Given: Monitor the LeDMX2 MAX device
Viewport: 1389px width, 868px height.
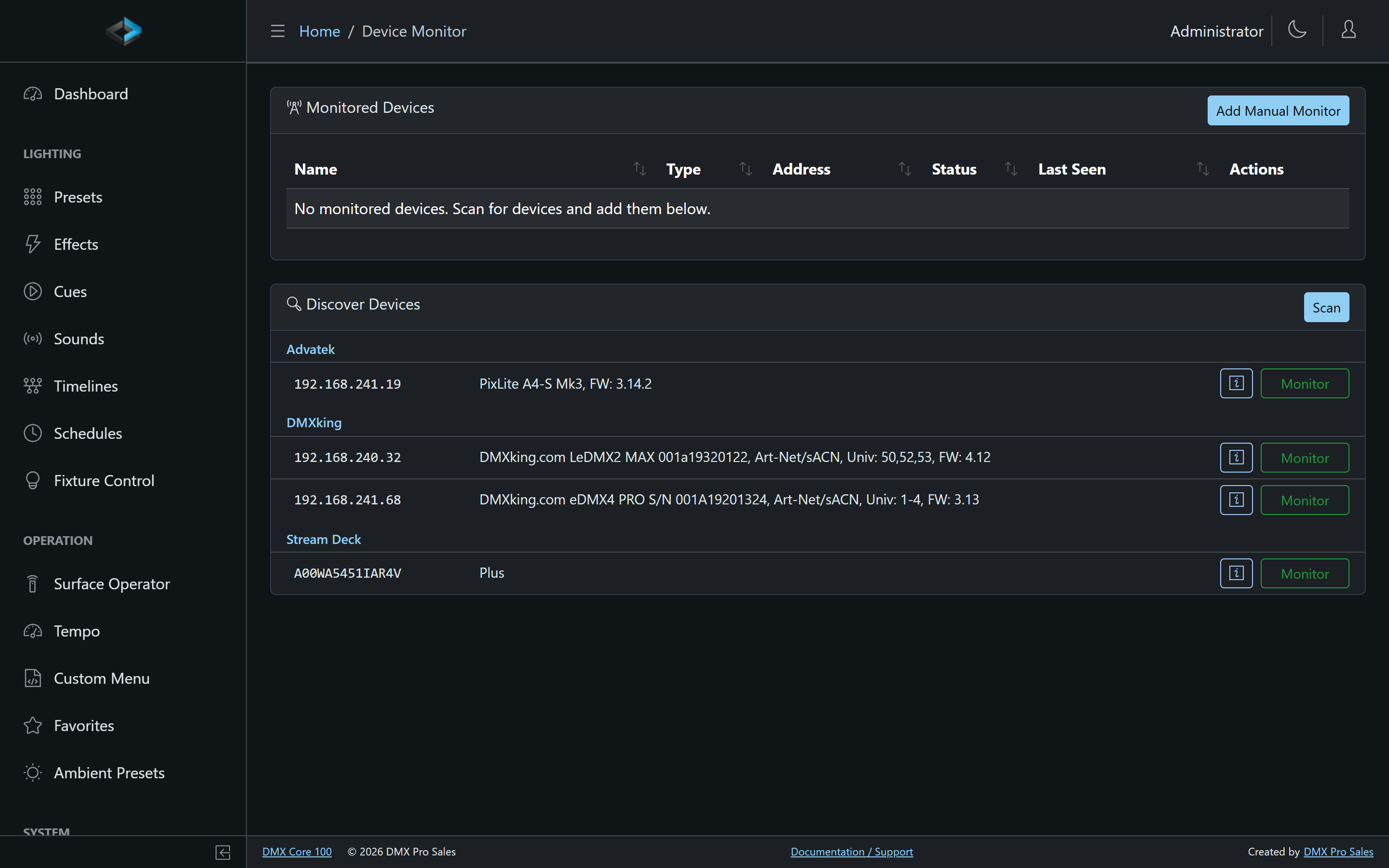Looking at the screenshot, I should coord(1304,458).
